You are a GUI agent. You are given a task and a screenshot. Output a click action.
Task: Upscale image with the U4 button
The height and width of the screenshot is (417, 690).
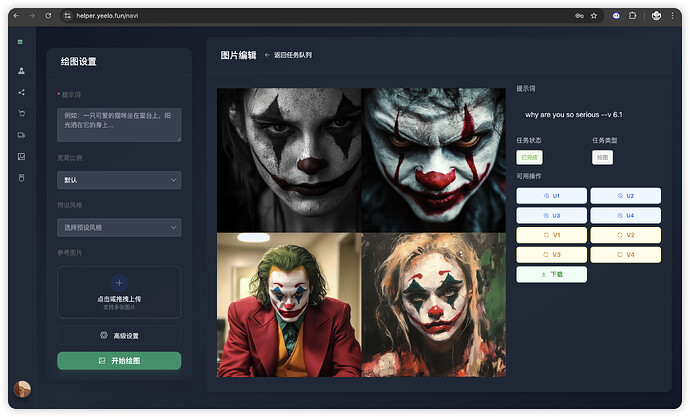click(625, 216)
